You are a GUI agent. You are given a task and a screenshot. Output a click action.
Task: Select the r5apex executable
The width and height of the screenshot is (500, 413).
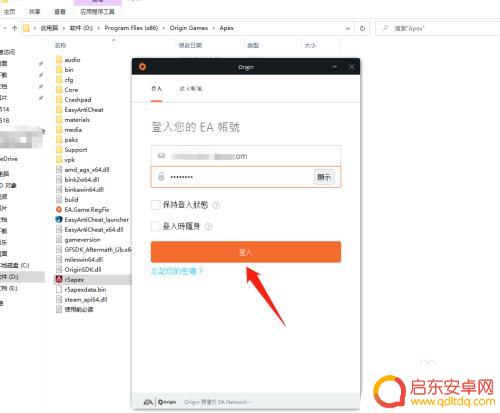click(70, 280)
